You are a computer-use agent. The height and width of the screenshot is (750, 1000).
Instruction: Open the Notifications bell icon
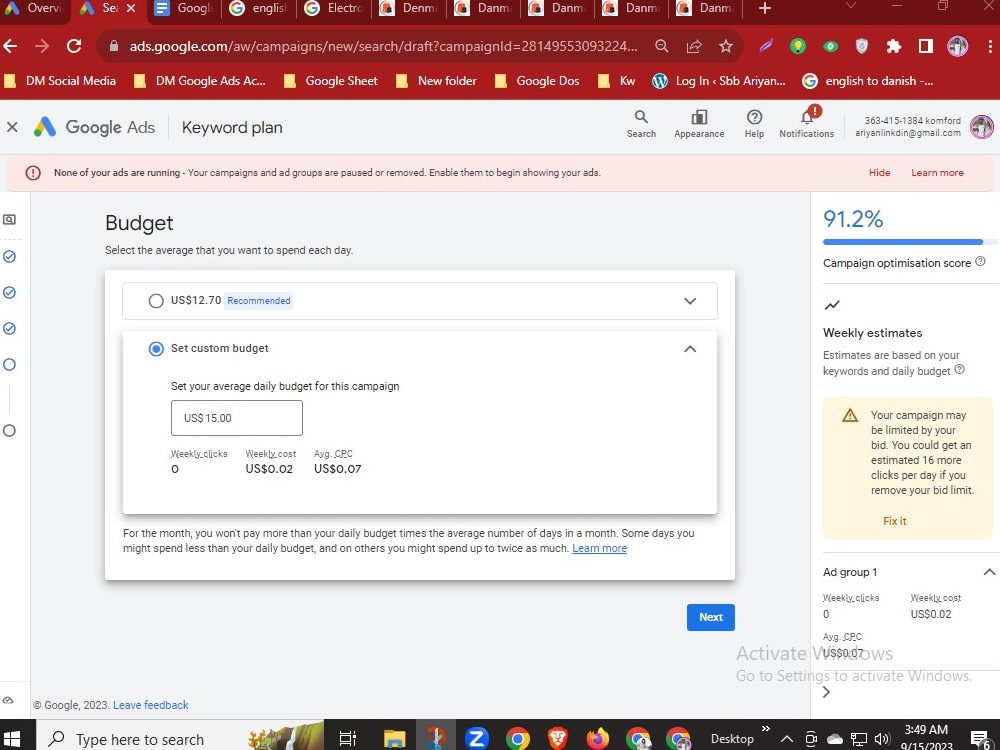807,124
